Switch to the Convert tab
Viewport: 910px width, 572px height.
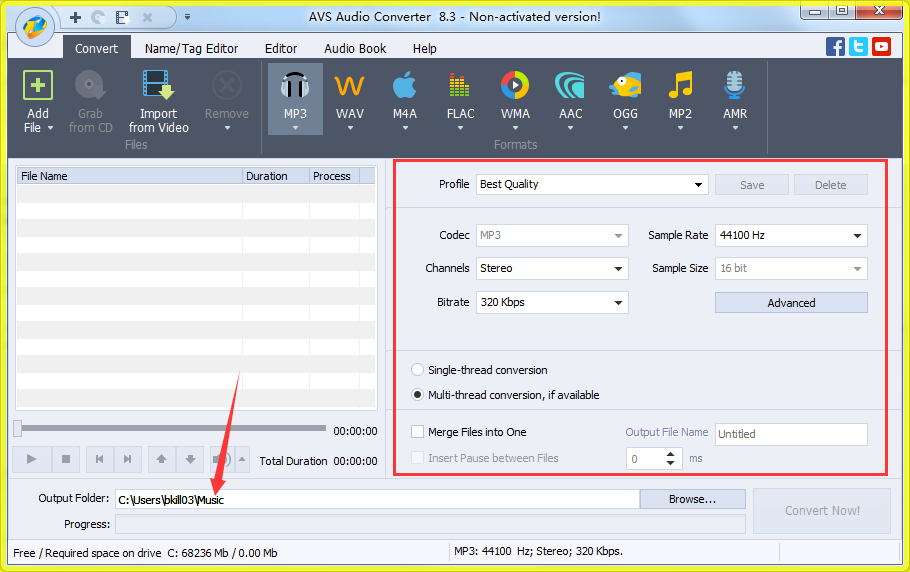(96, 49)
